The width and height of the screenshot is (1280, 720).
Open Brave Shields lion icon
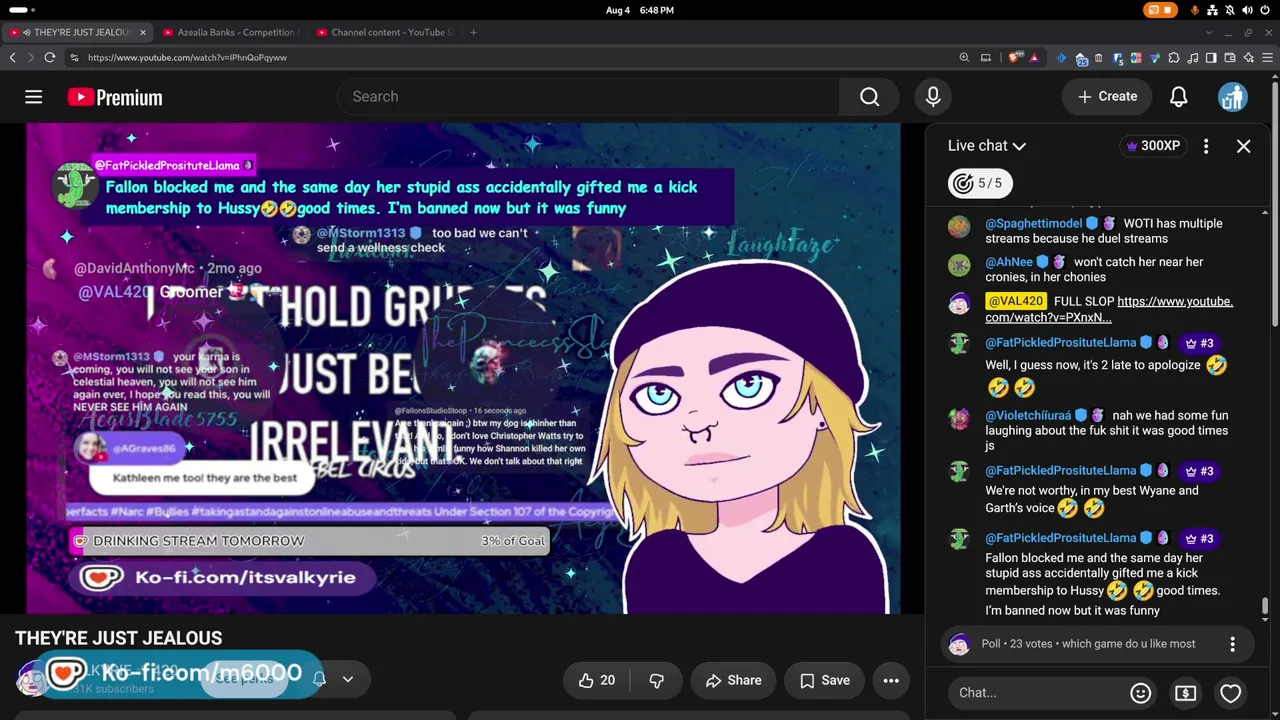(x=1016, y=58)
